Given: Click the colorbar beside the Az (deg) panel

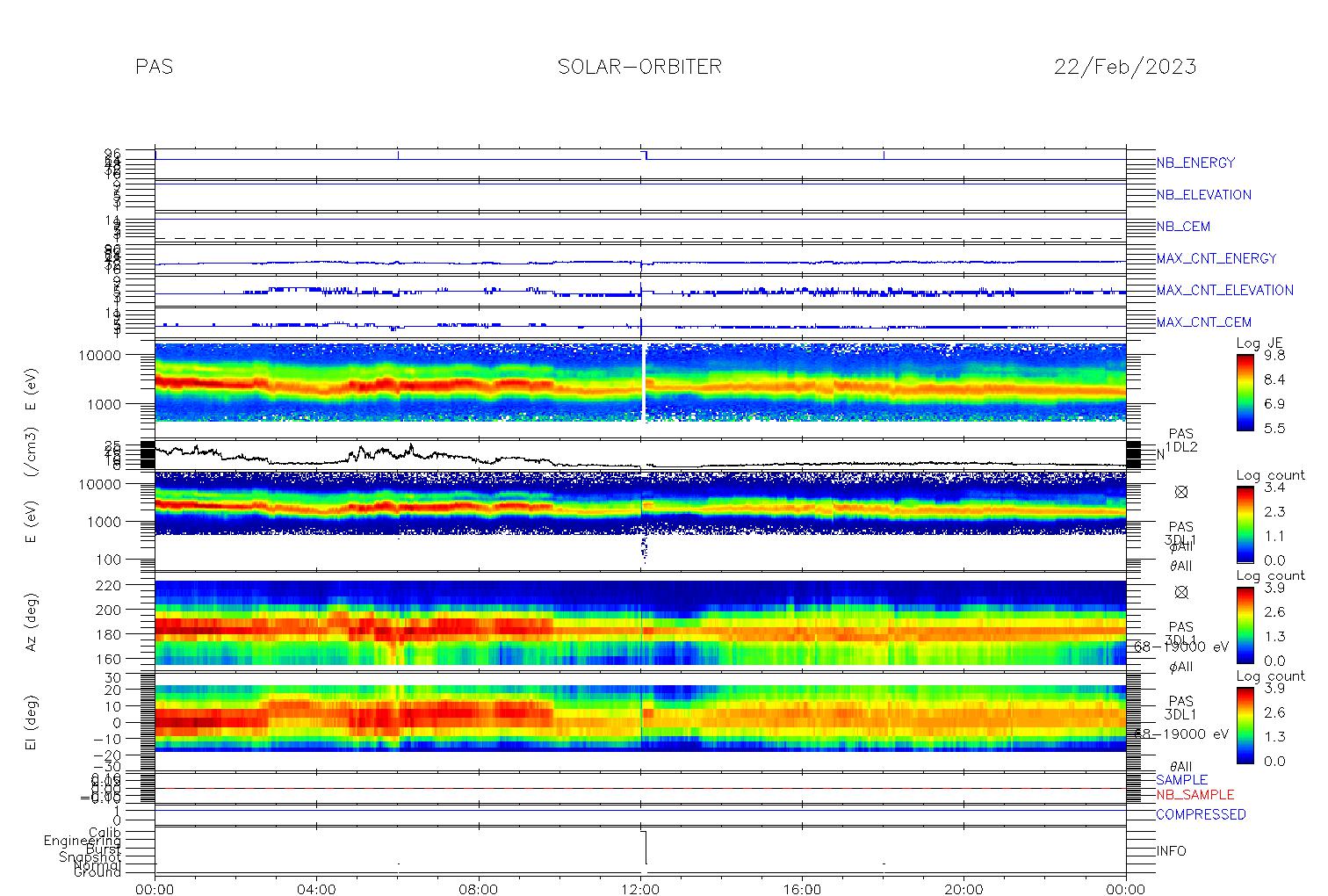Looking at the screenshot, I should (1245, 625).
